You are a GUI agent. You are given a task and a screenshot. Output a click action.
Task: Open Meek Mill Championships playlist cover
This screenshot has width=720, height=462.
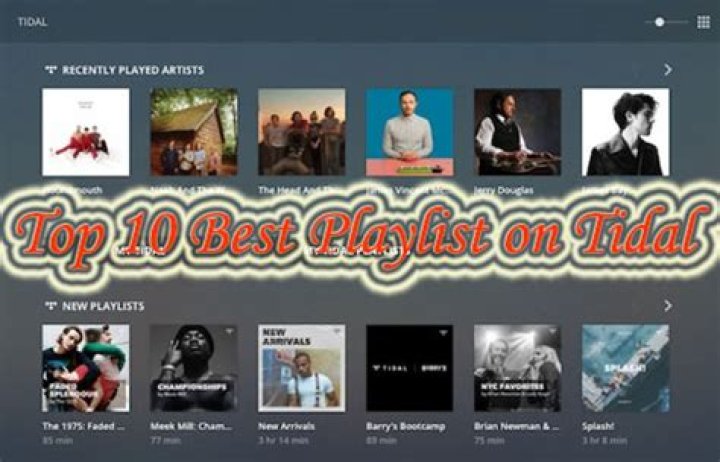(194, 368)
